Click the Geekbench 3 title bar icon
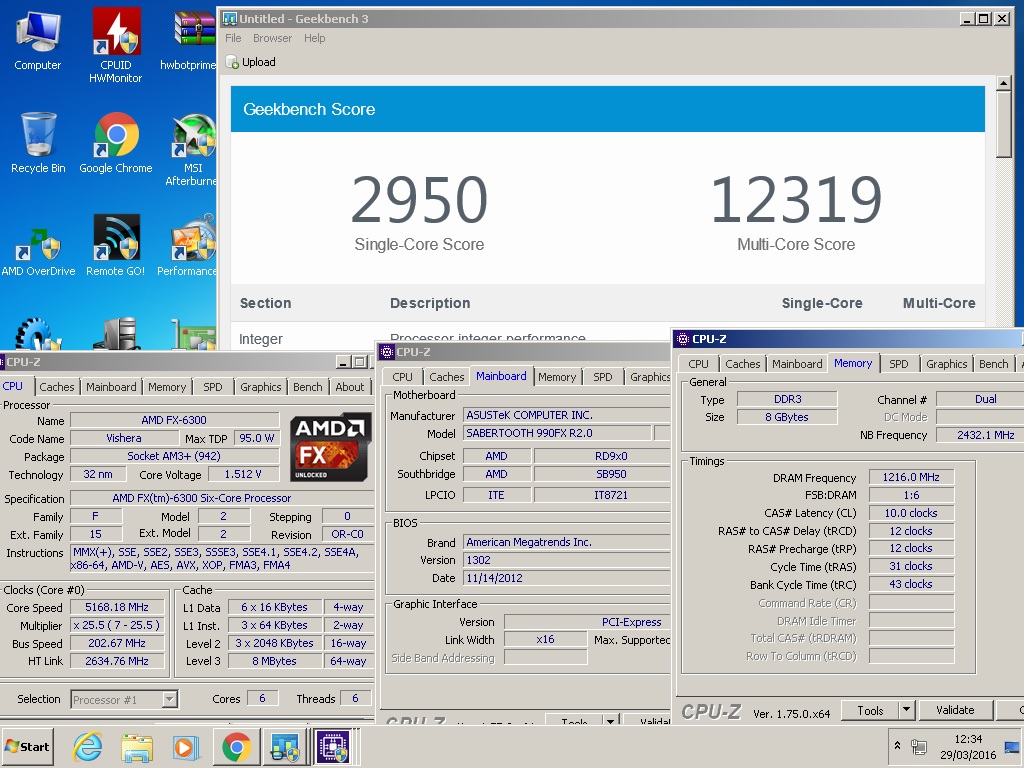This screenshot has width=1024, height=768. point(229,18)
